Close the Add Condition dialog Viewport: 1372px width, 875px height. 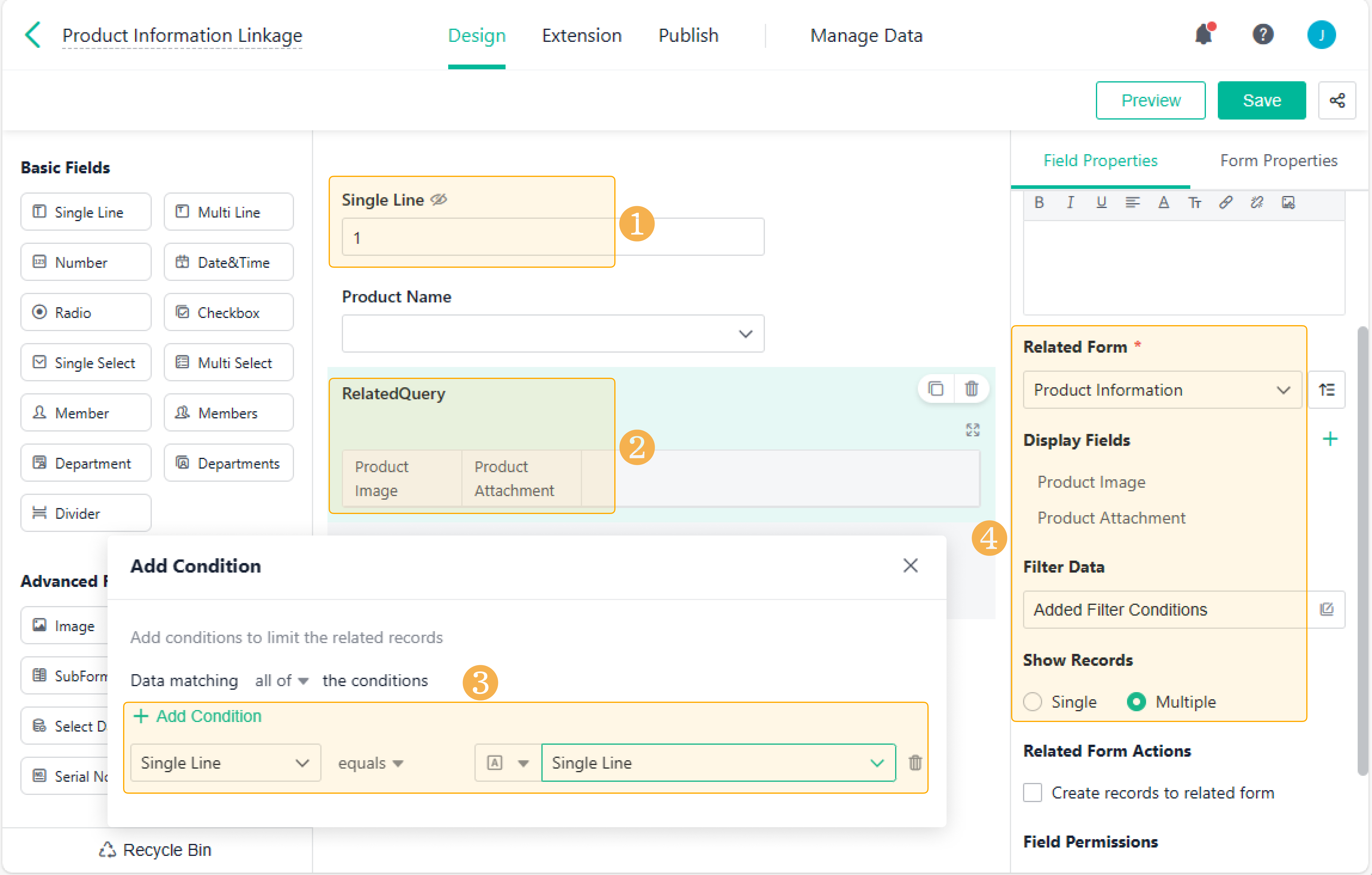910,565
